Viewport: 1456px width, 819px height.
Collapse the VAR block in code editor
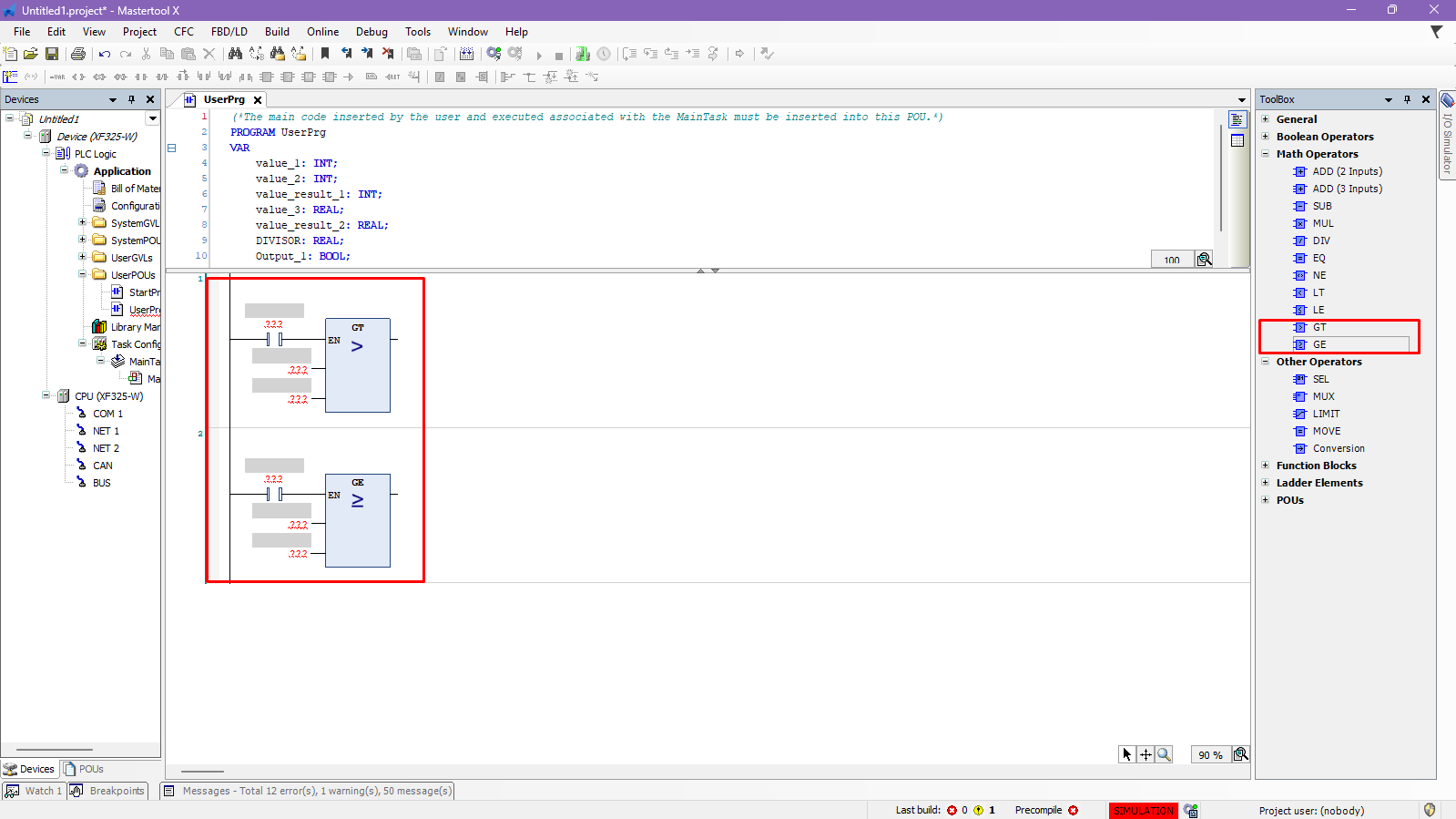click(171, 148)
